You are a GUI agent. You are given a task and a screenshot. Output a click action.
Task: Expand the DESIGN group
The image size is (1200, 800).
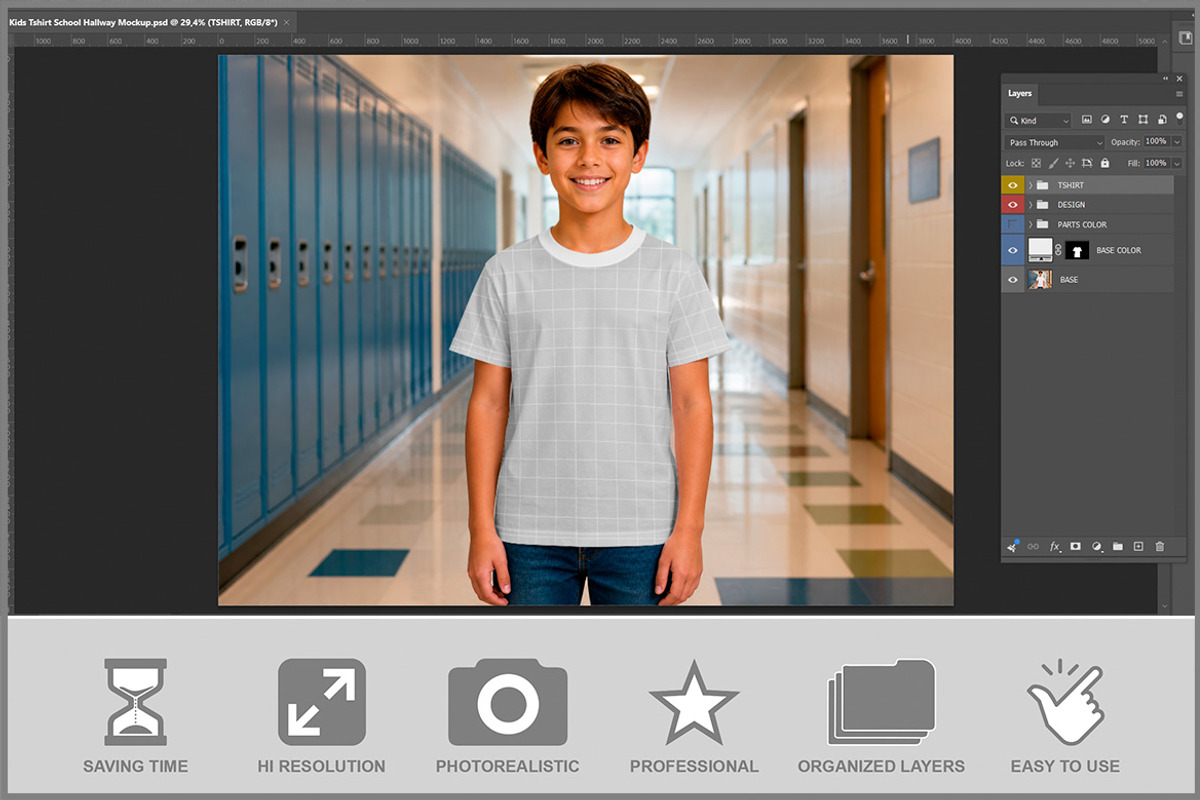(x=1031, y=205)
